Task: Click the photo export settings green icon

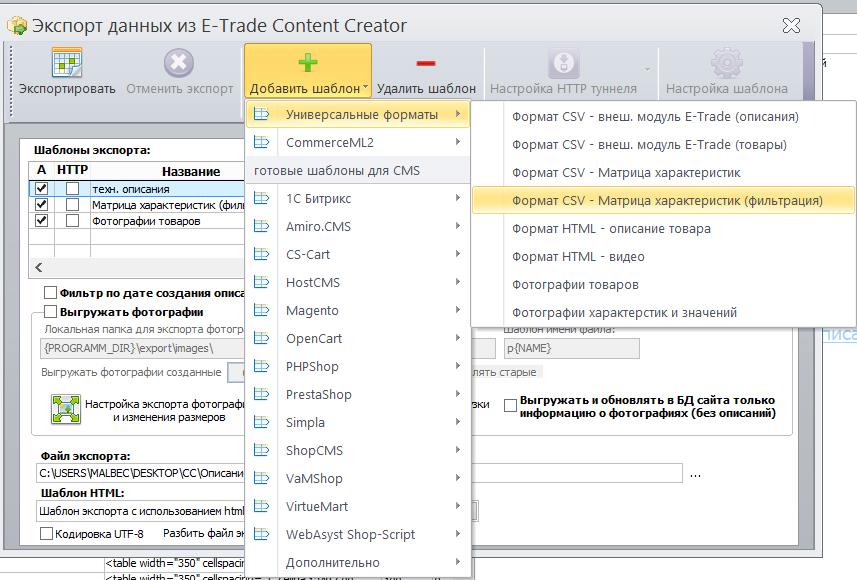Action: point(66,409)
